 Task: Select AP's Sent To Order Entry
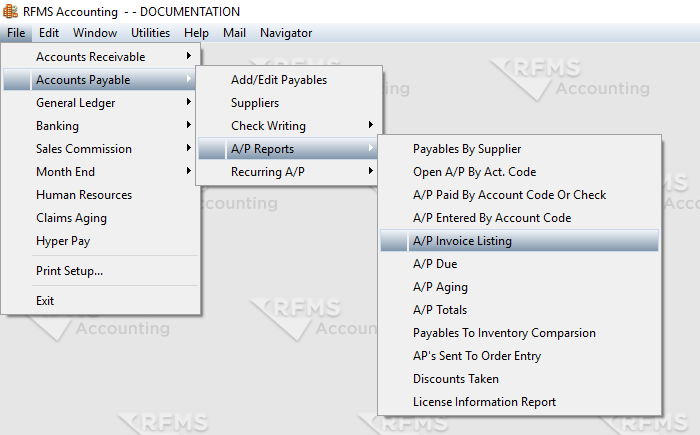click(x=519, y=356)
